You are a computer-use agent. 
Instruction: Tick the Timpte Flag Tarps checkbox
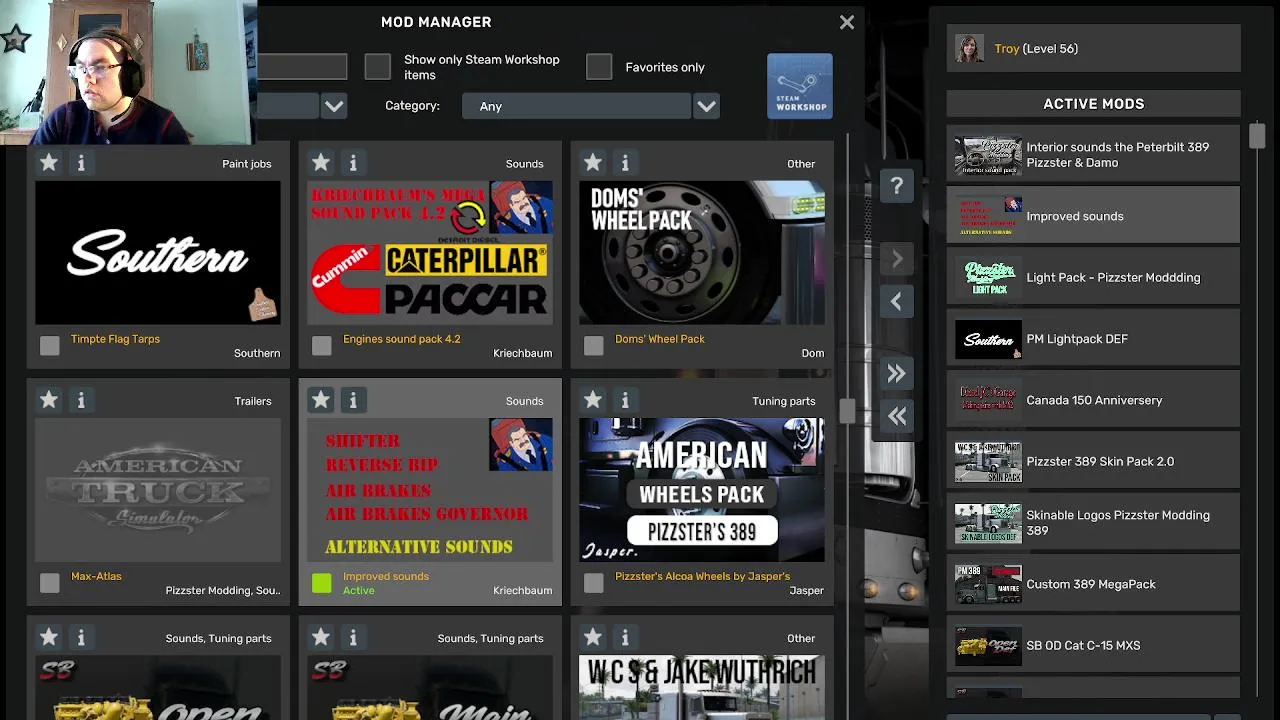click(49, 345)
